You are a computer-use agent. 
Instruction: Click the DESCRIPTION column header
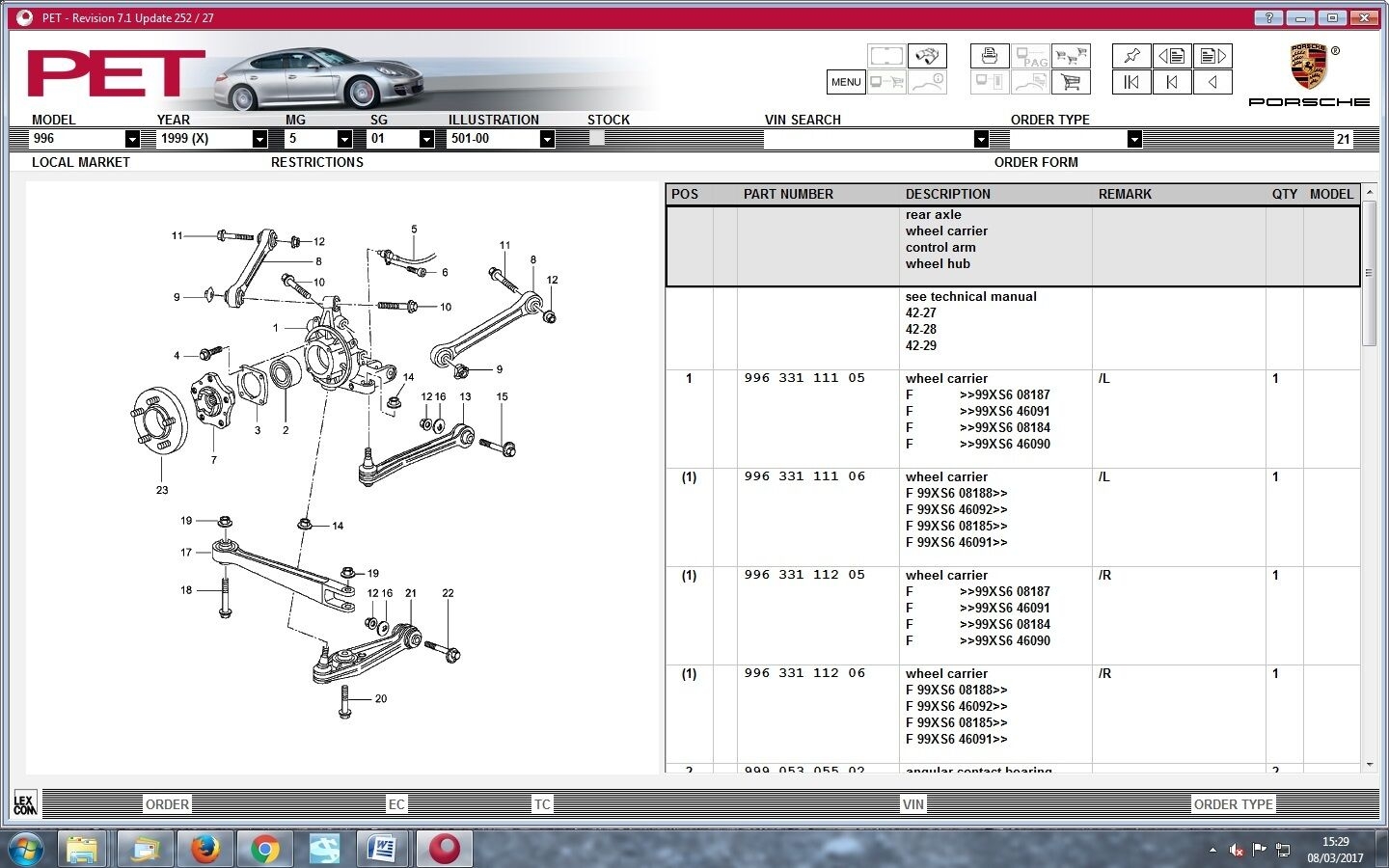pos(947,194)
